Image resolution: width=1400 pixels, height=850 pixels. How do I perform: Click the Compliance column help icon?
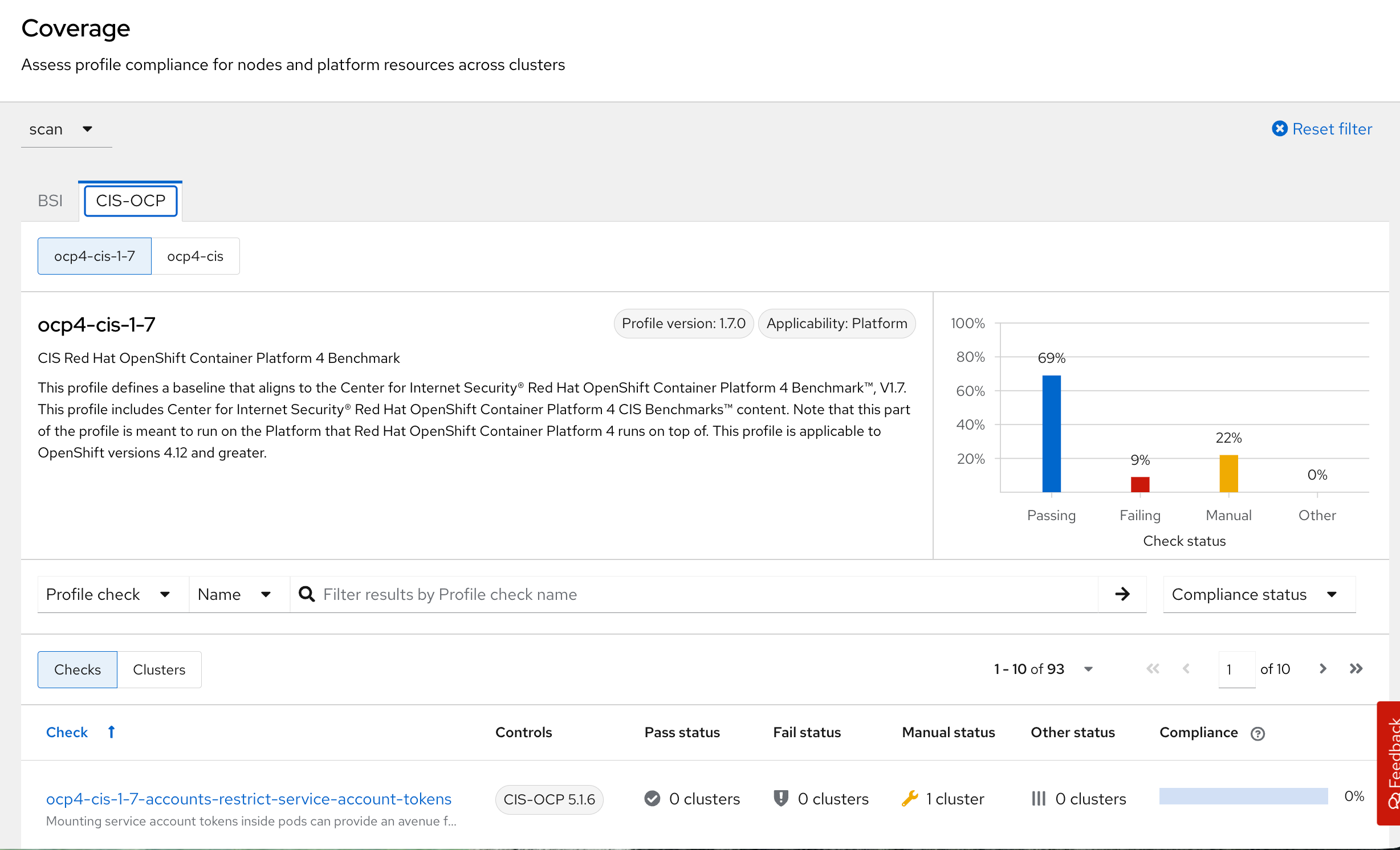point(1257,733)
